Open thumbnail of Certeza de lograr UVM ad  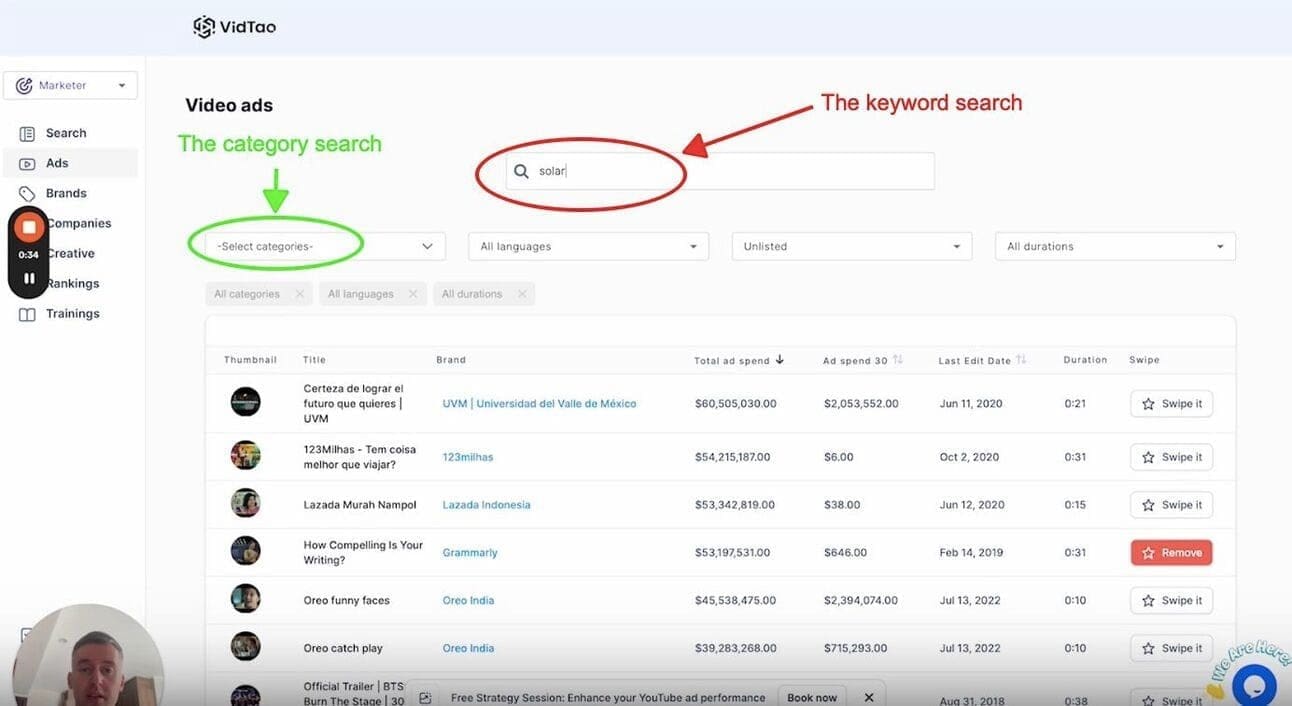point(245,402)
